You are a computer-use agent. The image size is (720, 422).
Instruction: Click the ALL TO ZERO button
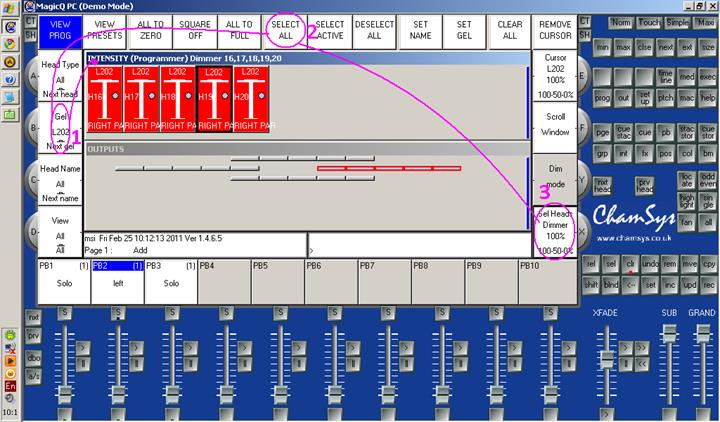click(x=150, y=32)
